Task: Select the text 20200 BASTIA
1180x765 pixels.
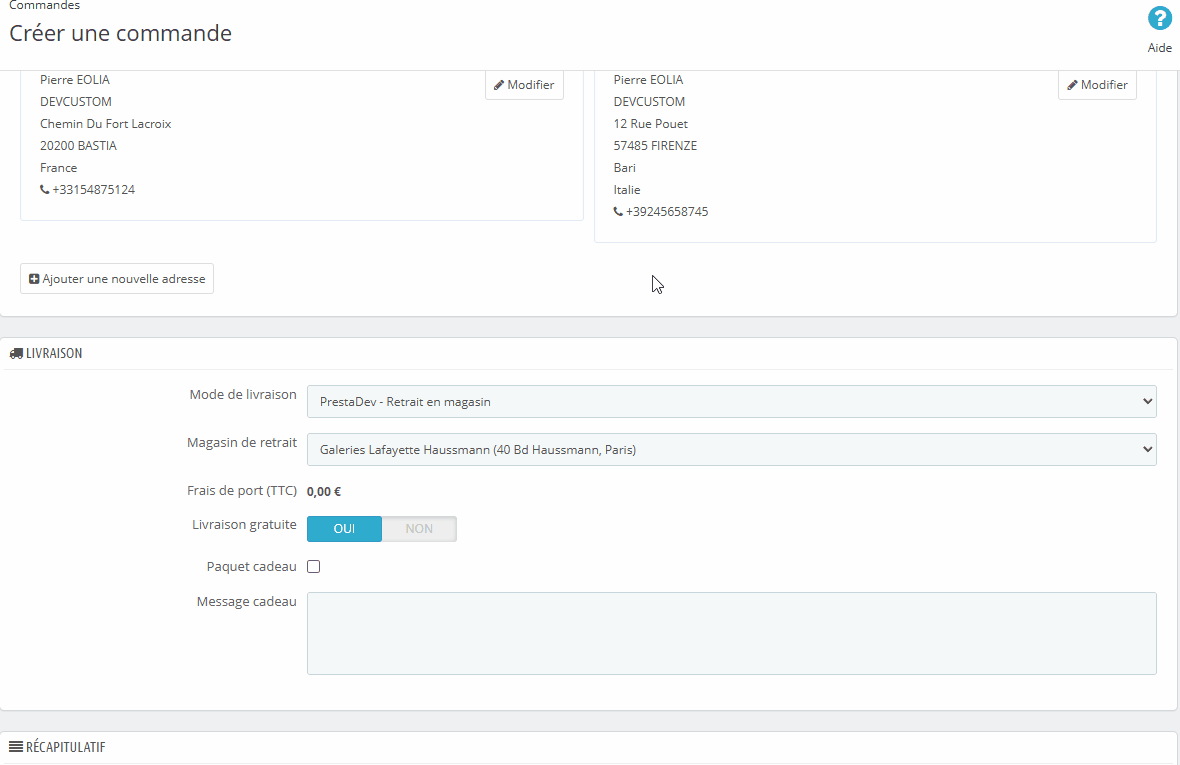Action: [x=78, y=146]
